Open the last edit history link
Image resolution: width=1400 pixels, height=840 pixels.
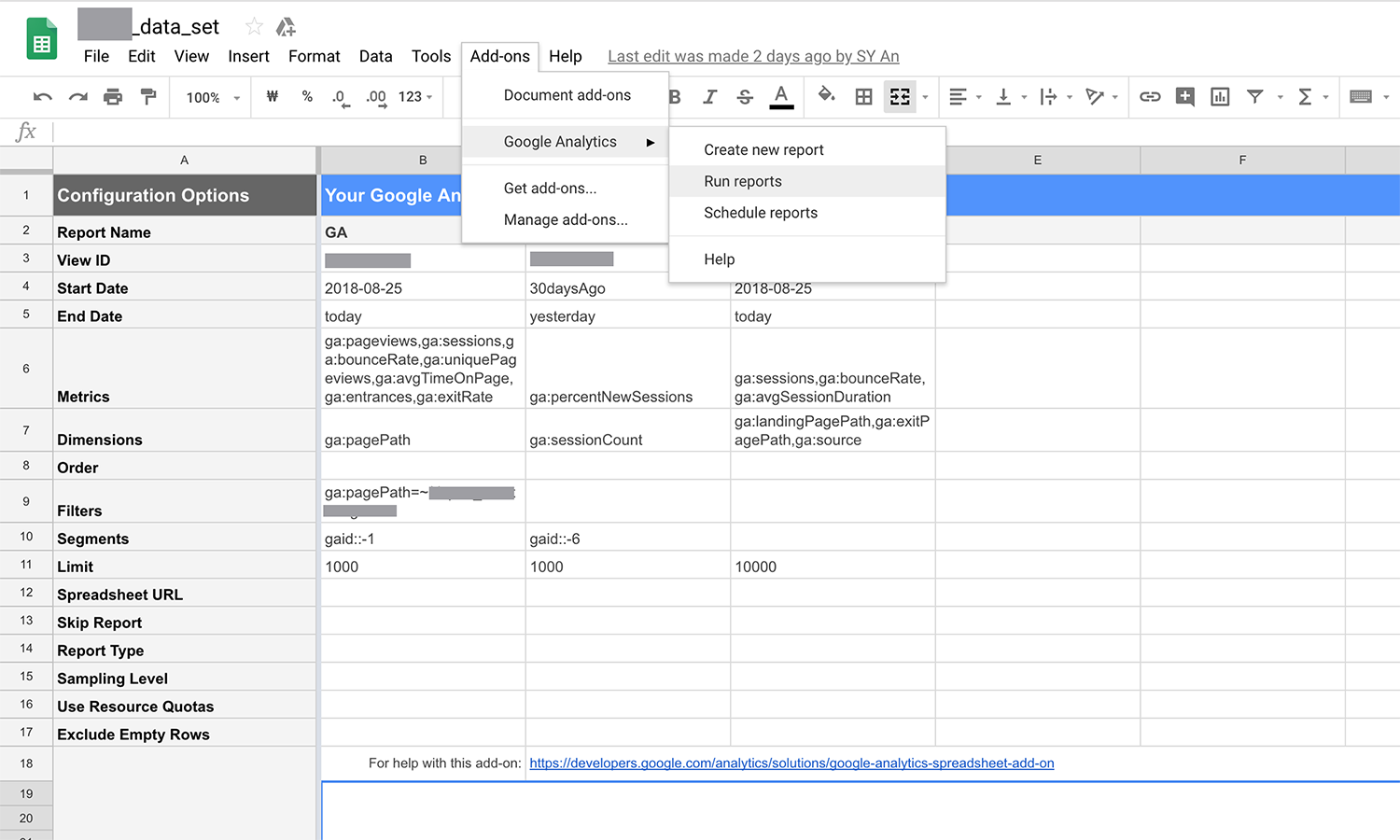tap(753, 56)
